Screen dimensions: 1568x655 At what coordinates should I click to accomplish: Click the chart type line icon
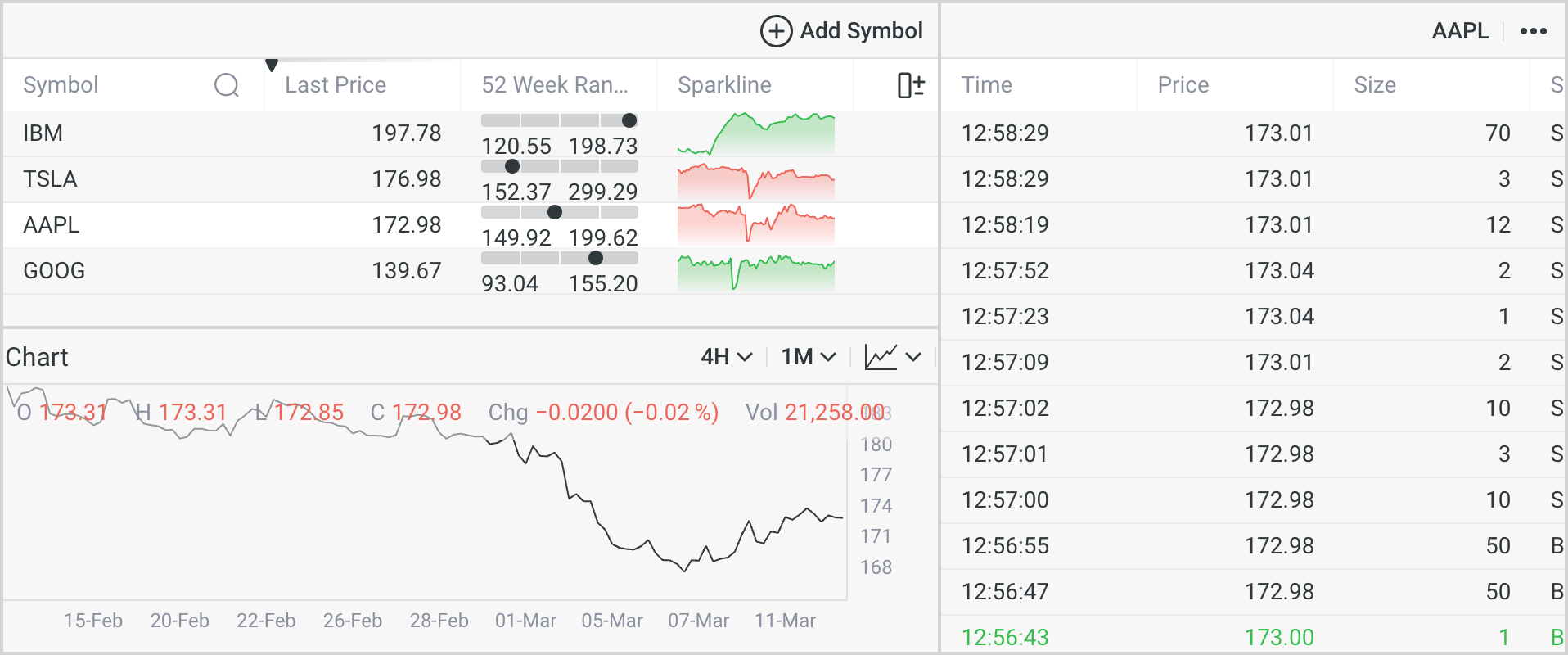(881, 357)
